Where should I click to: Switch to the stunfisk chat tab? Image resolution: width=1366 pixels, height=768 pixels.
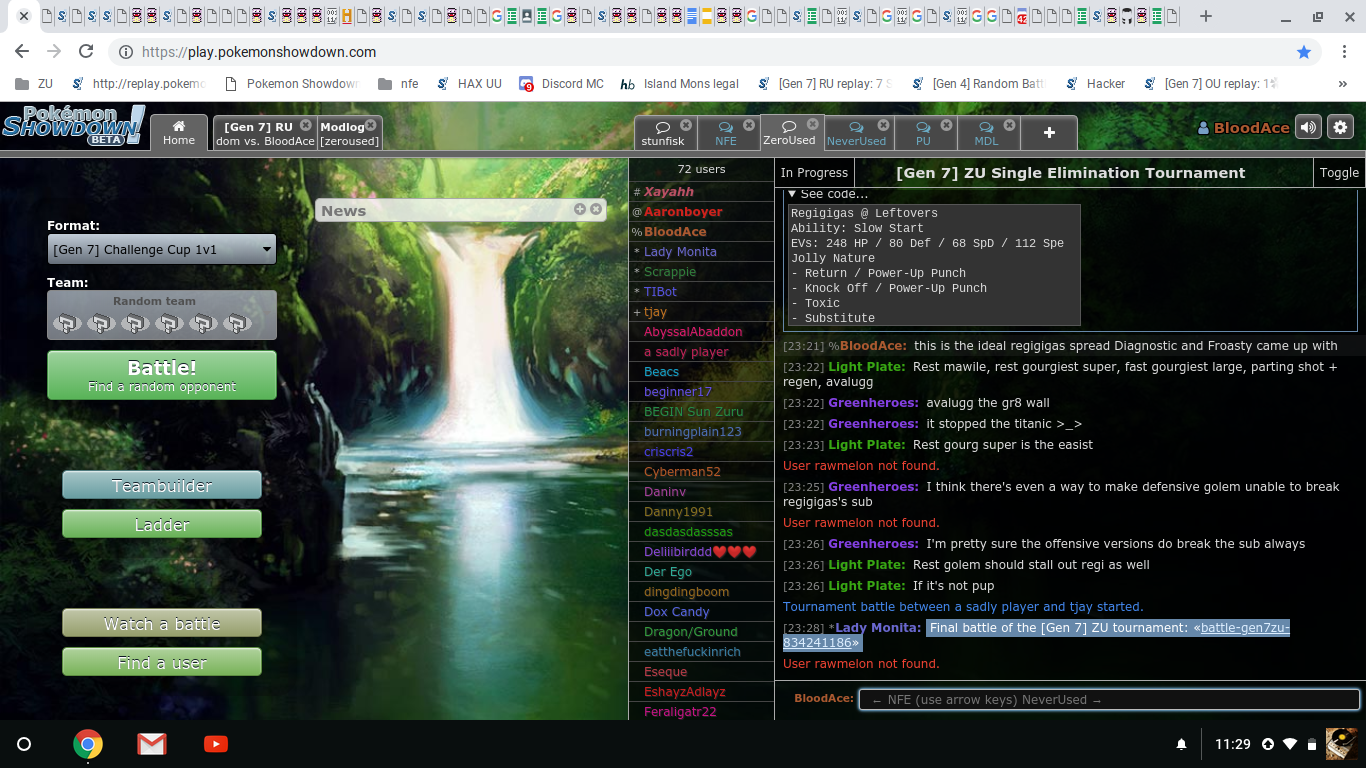[663, 134]
